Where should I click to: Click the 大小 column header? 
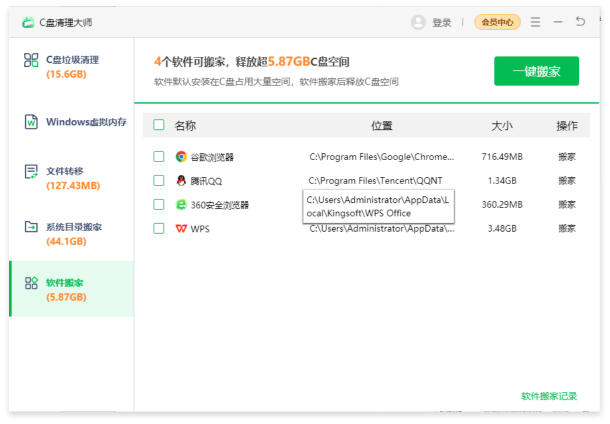click(x=501, y=126)
